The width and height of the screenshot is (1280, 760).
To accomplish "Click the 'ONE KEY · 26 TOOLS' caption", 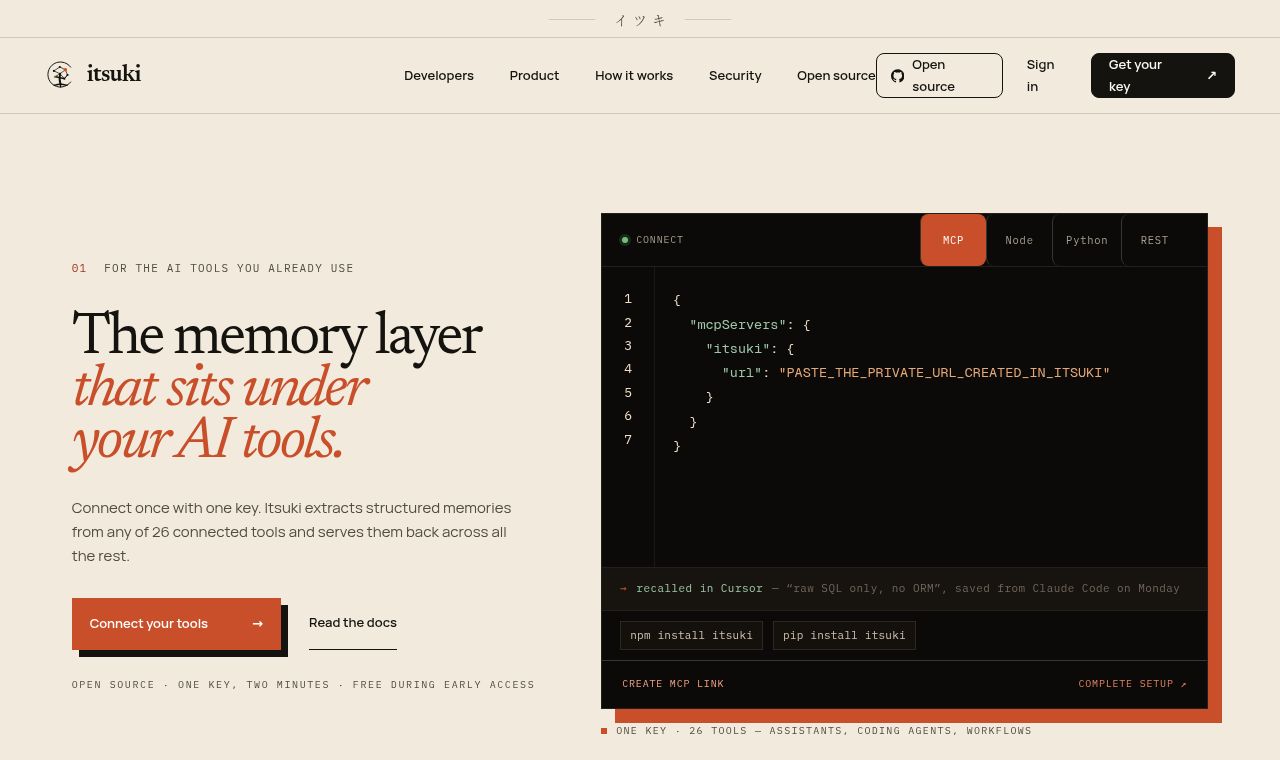I will pyautogui.click(x=824, y=731).
